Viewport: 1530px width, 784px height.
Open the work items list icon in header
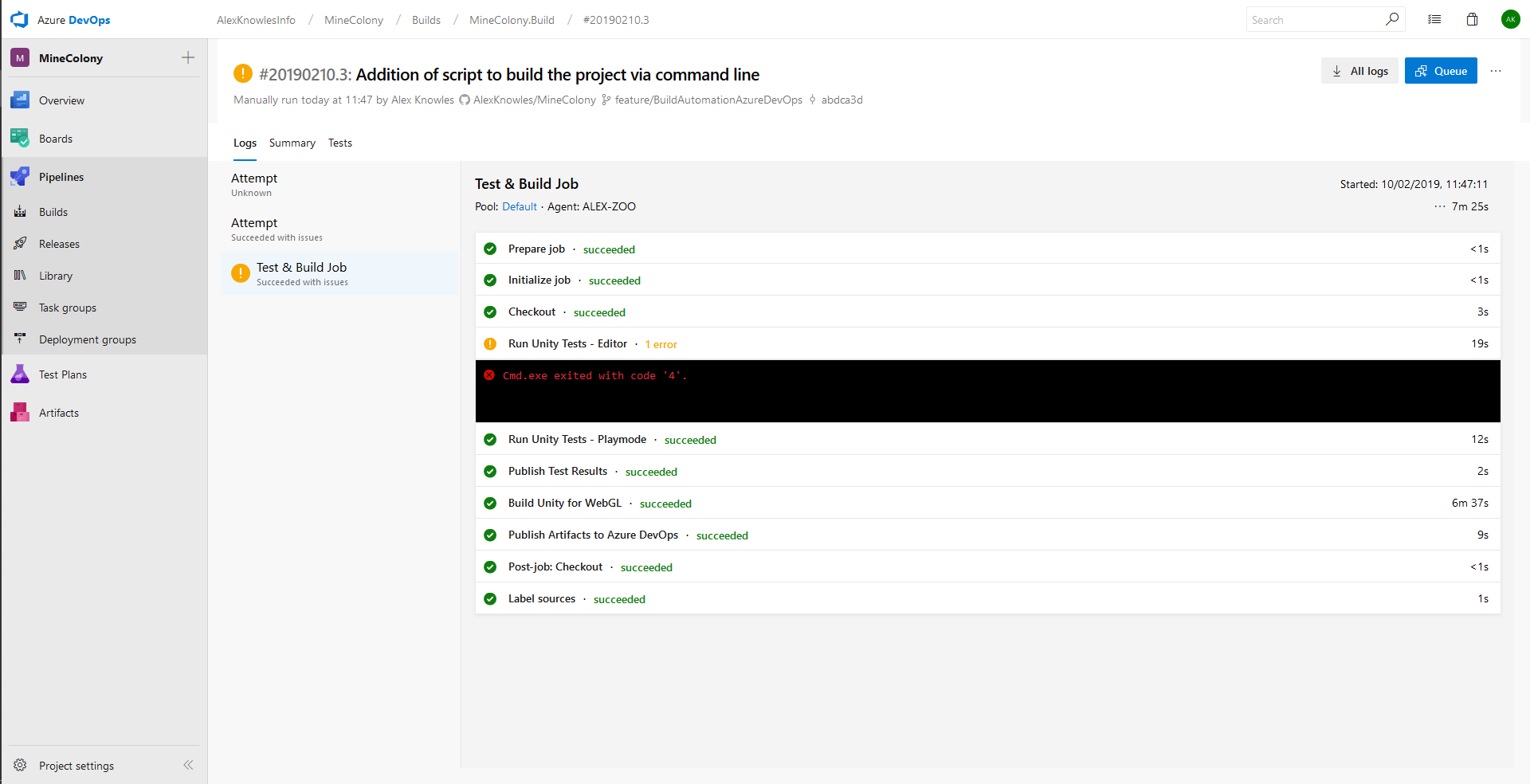(x=1434, y=20)
